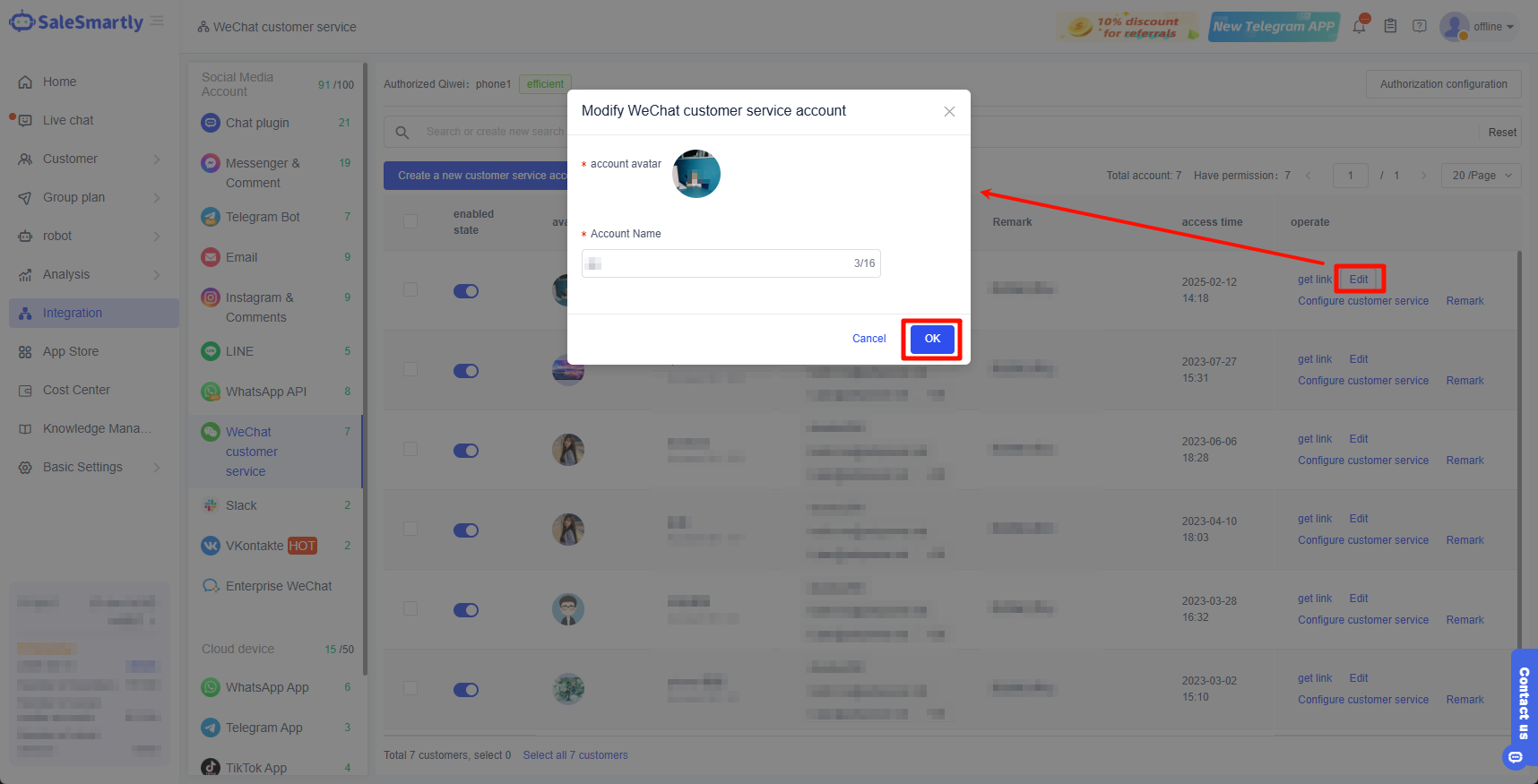Image resolution: width=1538 pixels, height=784 pixels.
Task: Expand the robot menu chevron
Action: tap(157, 237)
